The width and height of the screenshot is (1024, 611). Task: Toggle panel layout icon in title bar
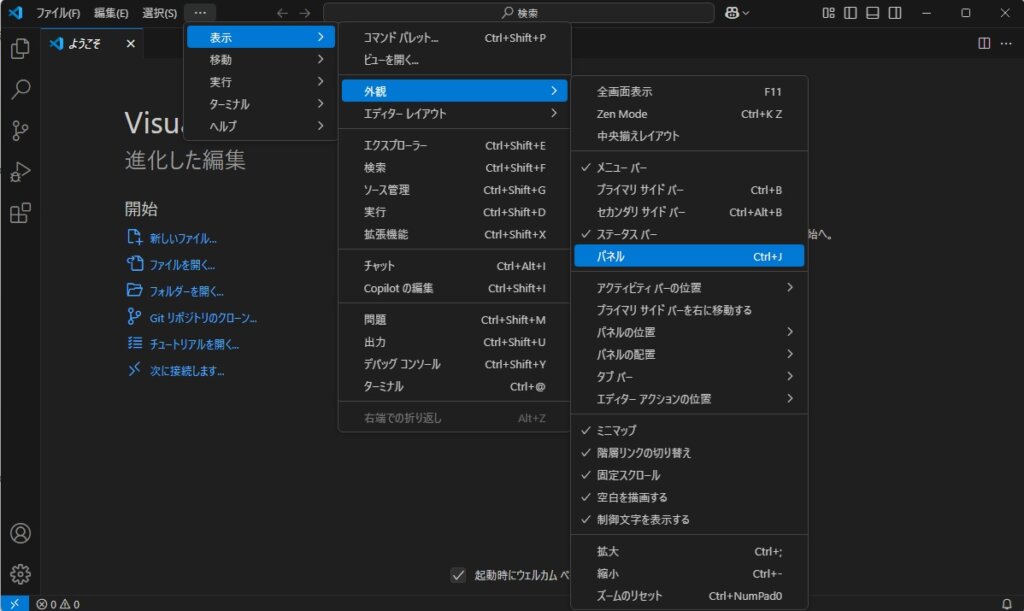[872, 13]
